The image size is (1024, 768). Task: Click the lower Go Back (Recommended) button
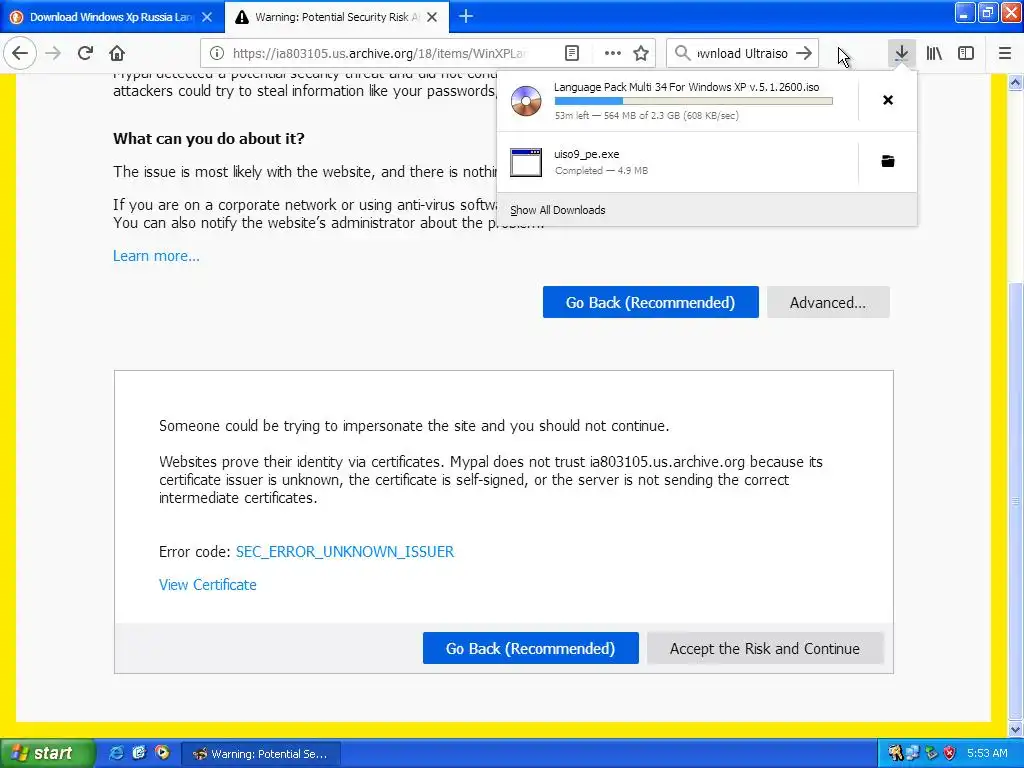[530, 648]
